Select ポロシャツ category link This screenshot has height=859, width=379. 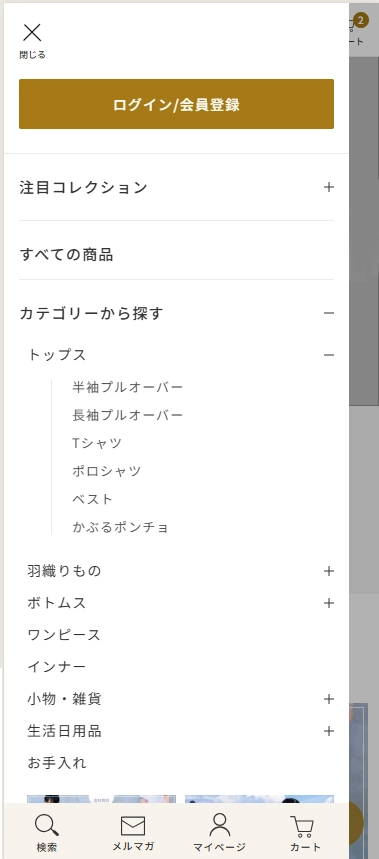pos(107,471)
